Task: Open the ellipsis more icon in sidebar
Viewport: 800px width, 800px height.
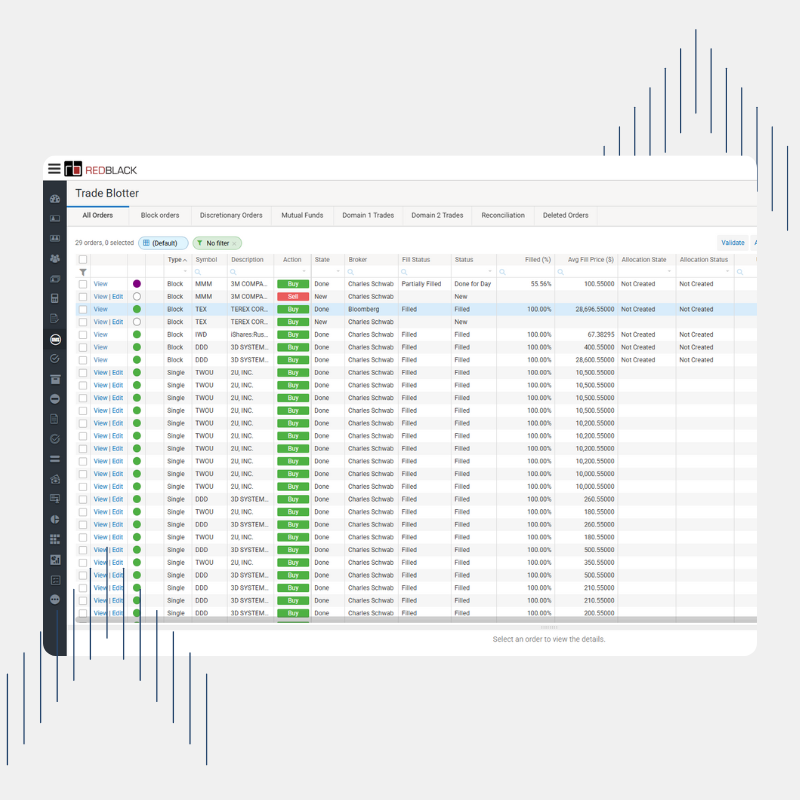Action: click(x=55, y=599)
